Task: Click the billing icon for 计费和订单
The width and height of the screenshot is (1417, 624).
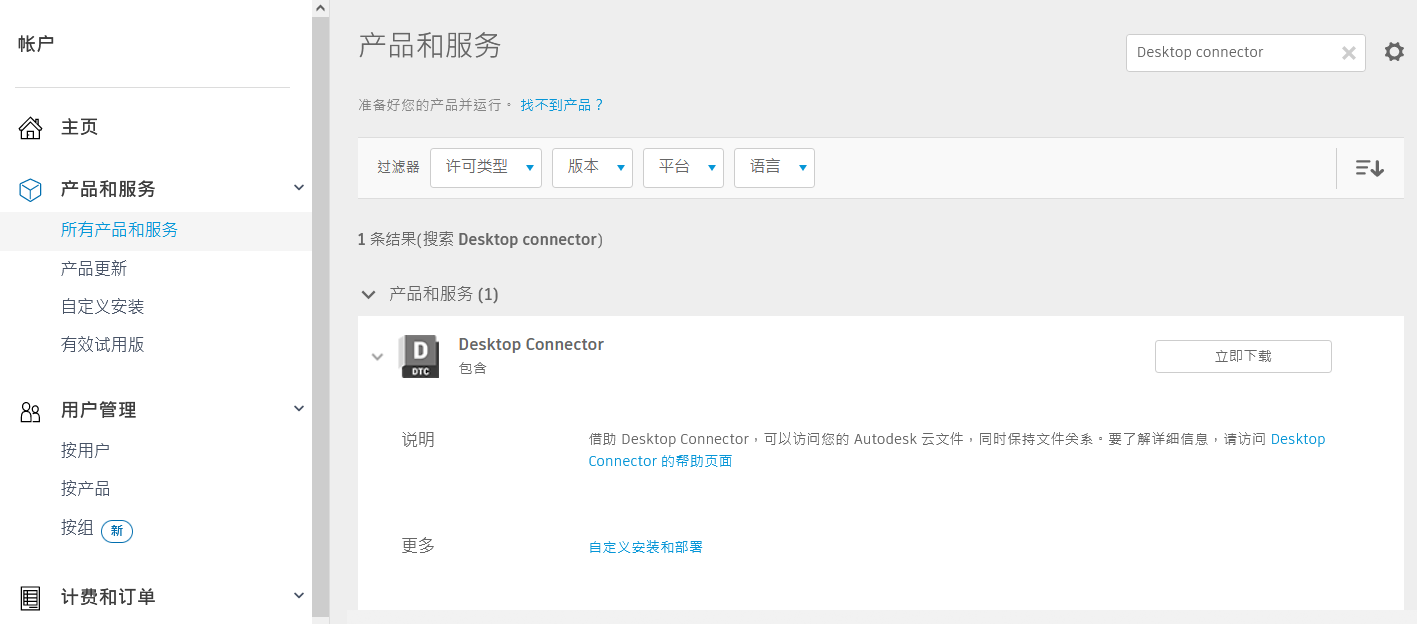Action: (x=31, y=598)
